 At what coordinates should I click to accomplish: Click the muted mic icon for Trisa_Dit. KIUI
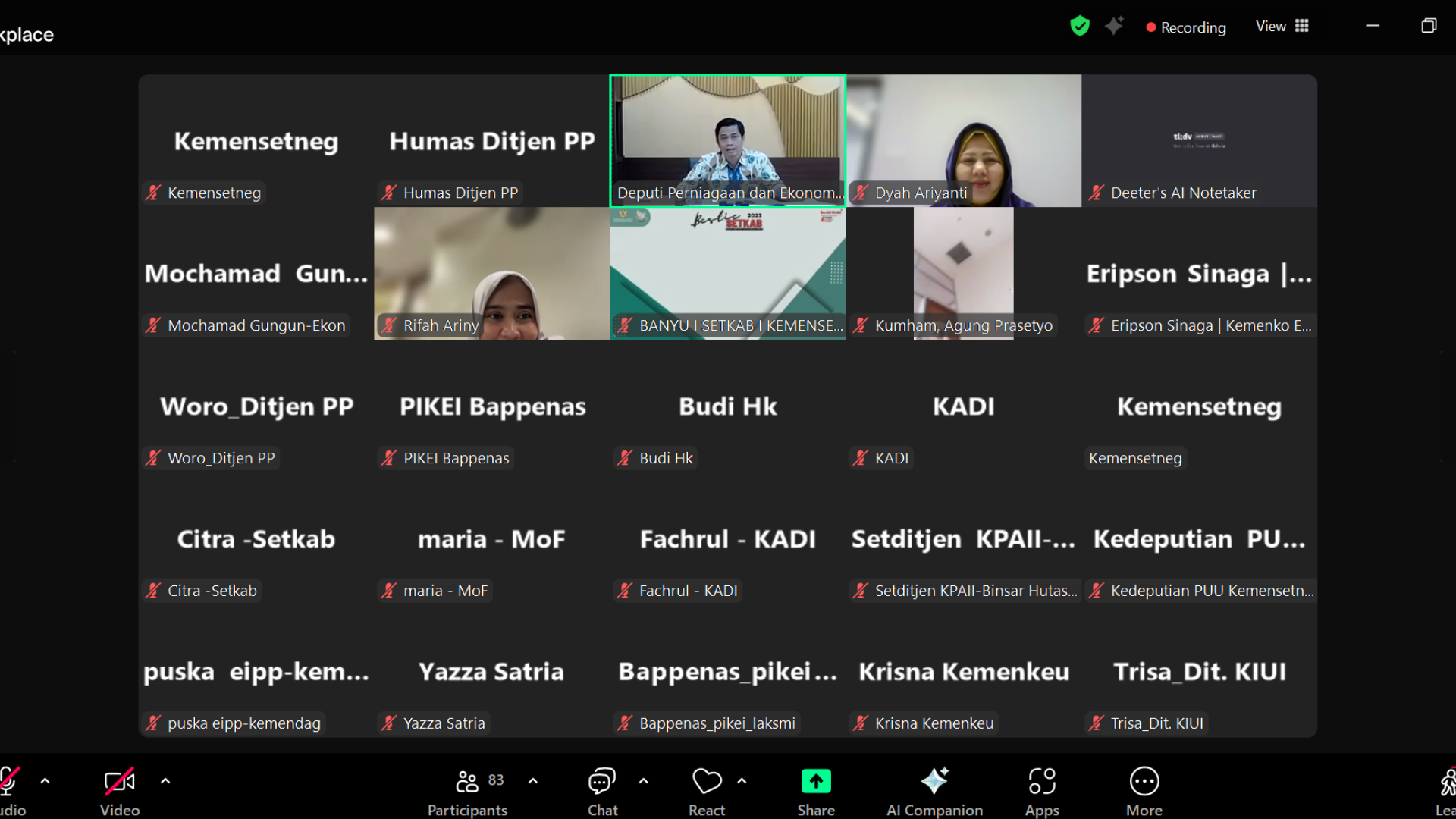1097,723
